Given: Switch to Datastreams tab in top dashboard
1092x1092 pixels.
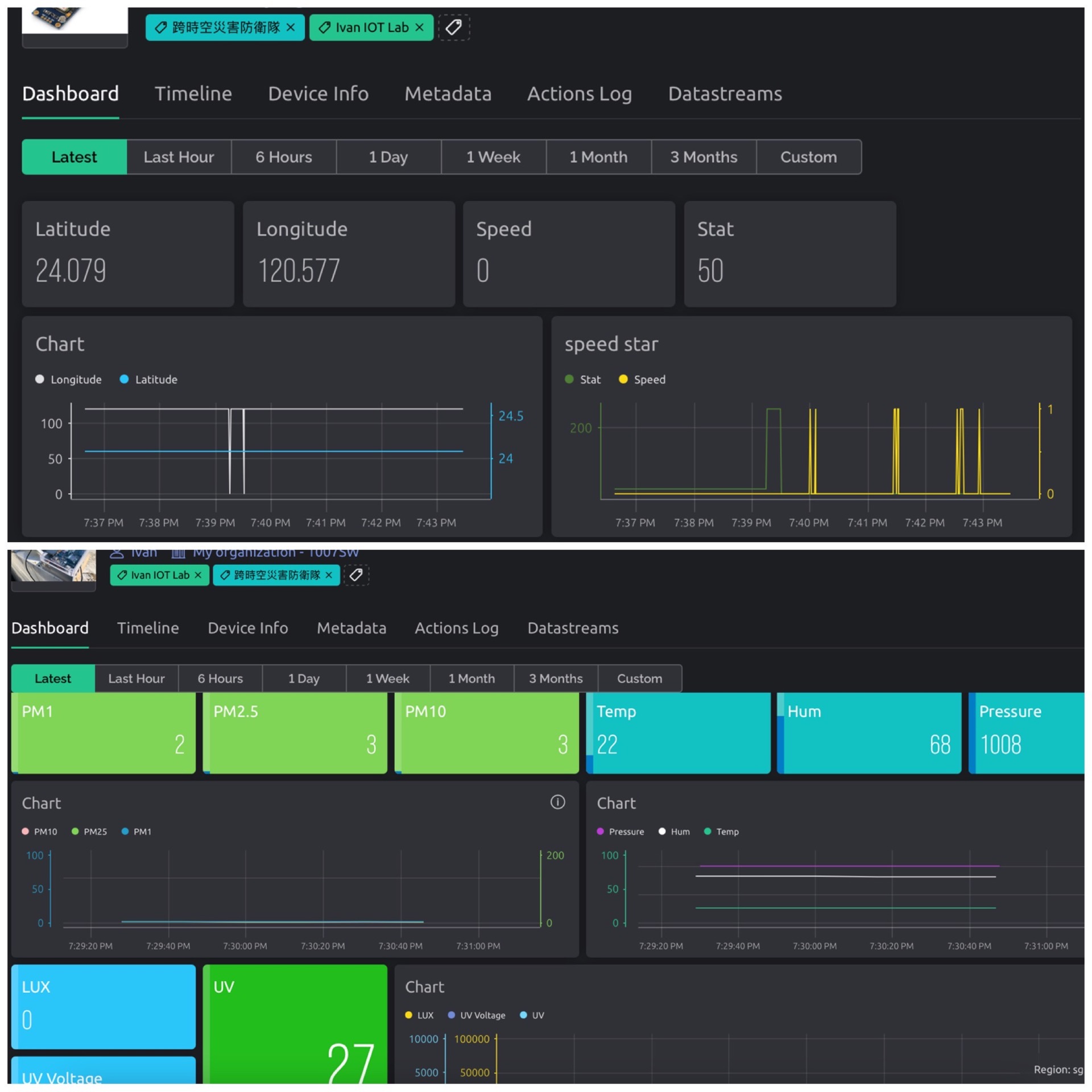Looking at the screenshot, I should 725,94.
